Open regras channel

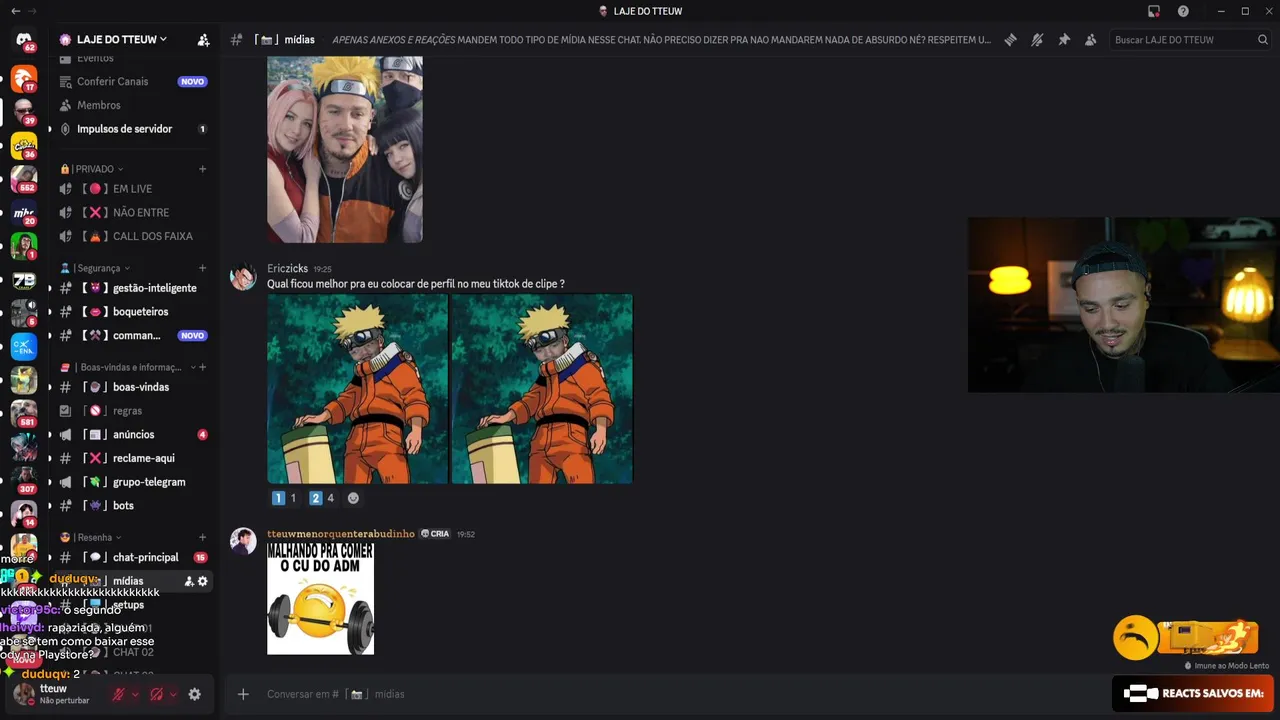click(133, 411)
